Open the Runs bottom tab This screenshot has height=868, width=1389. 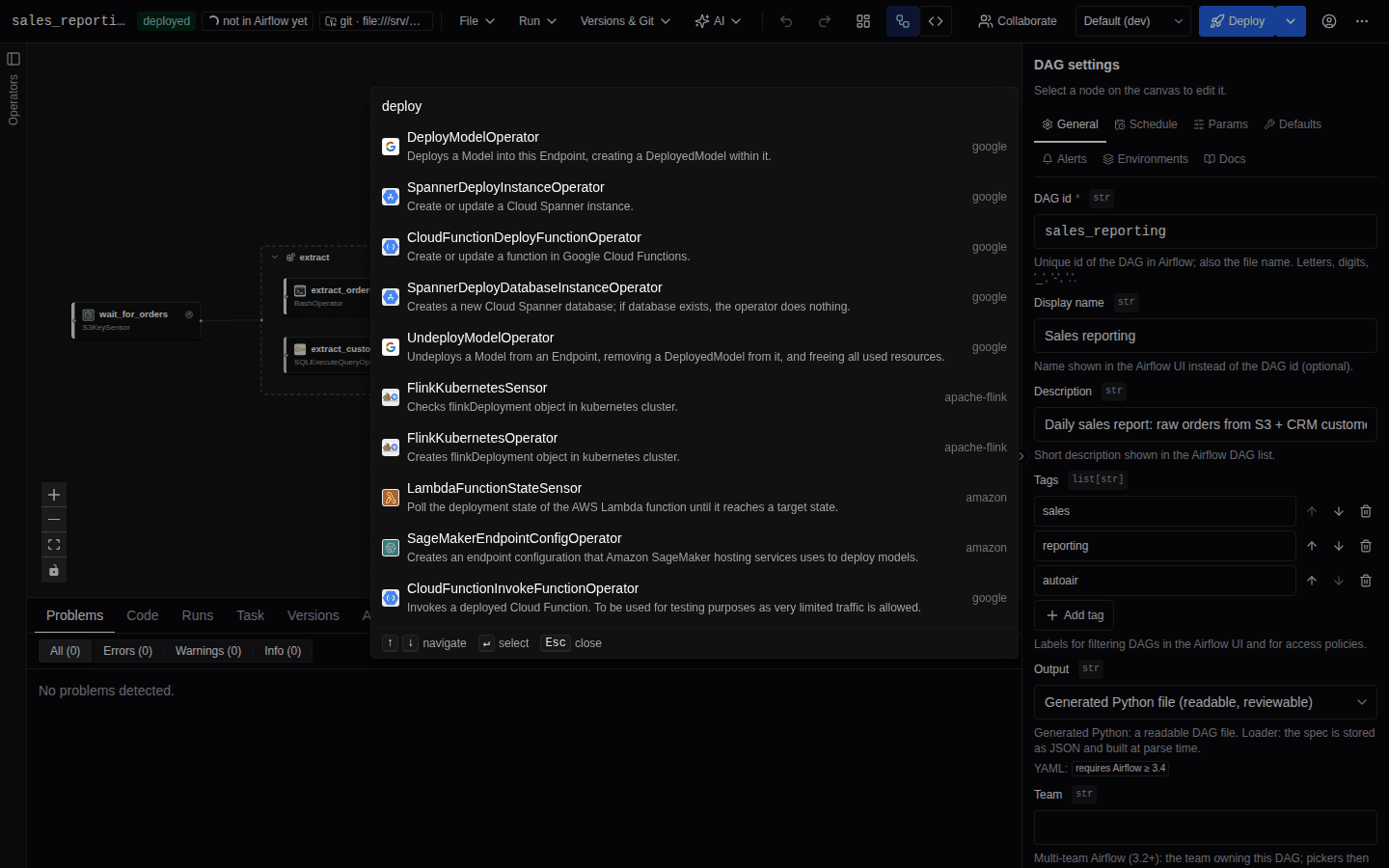197,615
